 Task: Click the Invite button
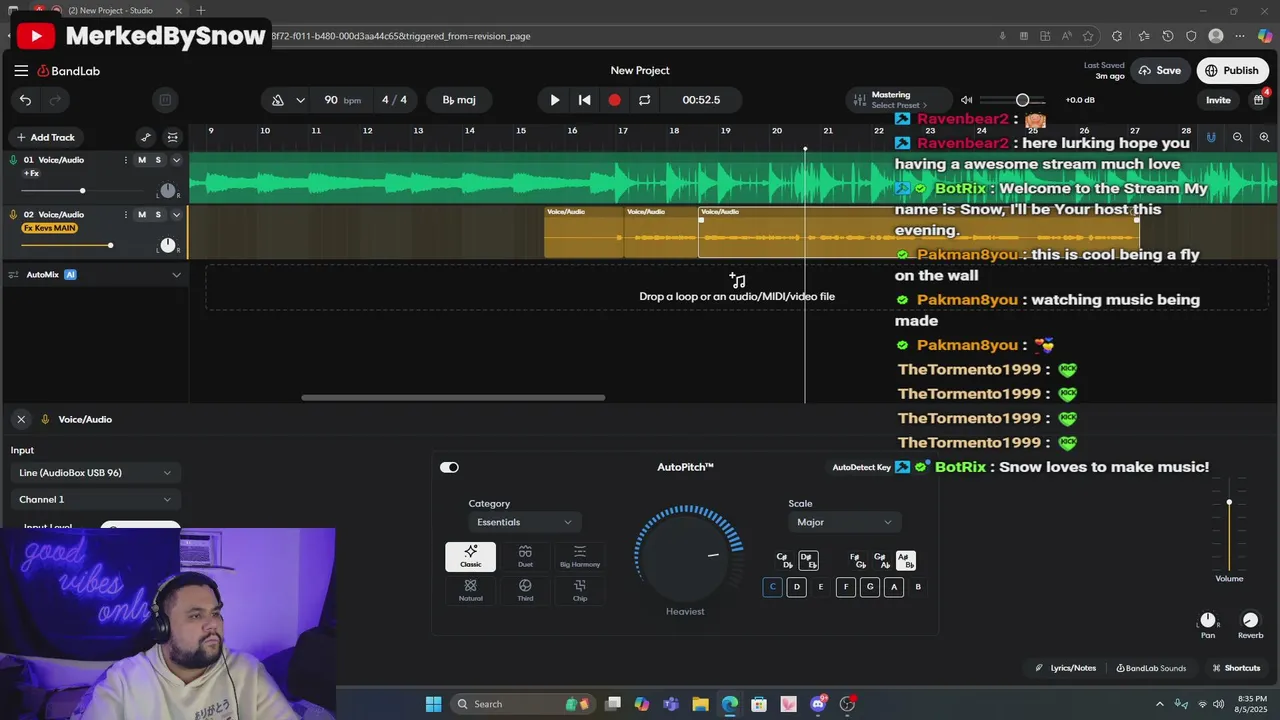point(1218,100)
